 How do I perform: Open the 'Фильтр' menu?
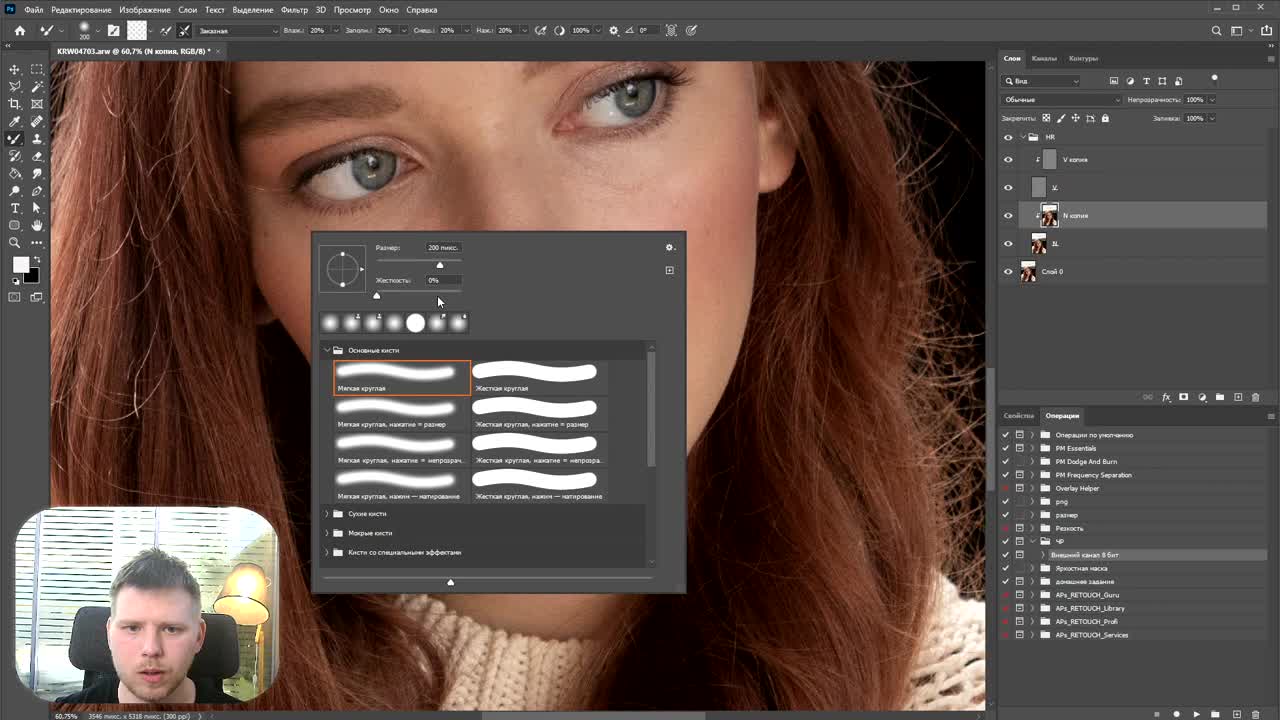[x=294, y=10]
